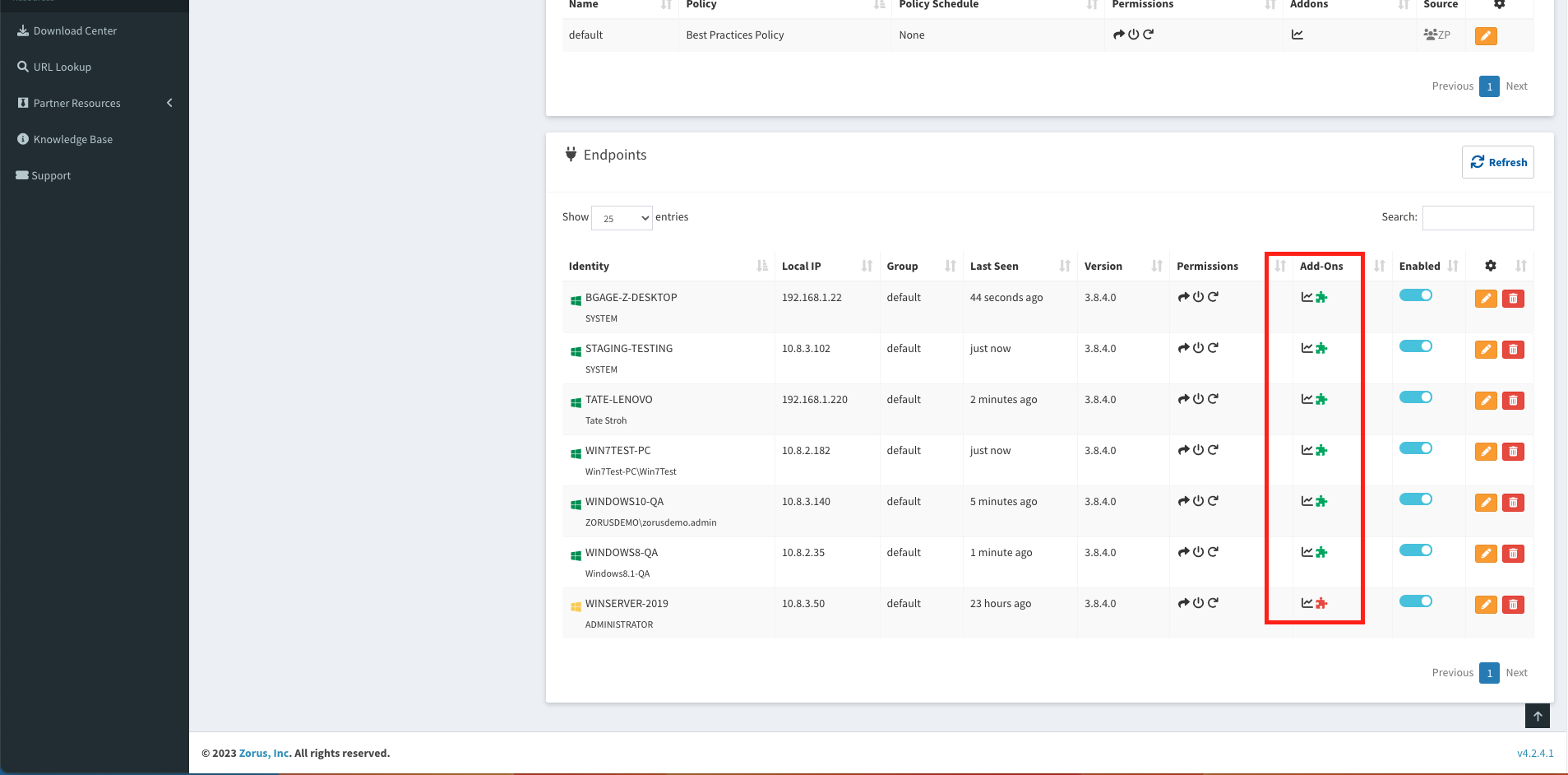Click power icon in the TATE-LENOVO row
1568x775 pixels.
click(1198, 399)
